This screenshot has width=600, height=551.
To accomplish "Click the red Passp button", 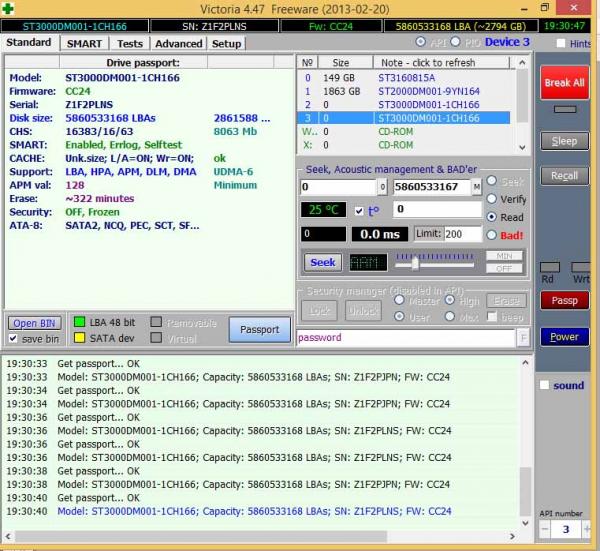I will click(564, 300).
